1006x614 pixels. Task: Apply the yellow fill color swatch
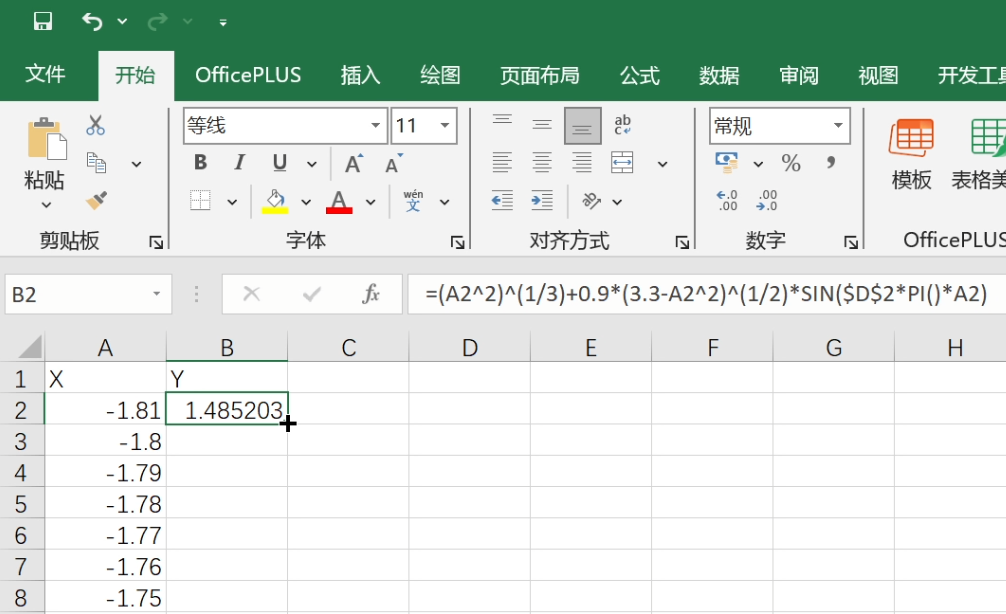tap(275, 201)
